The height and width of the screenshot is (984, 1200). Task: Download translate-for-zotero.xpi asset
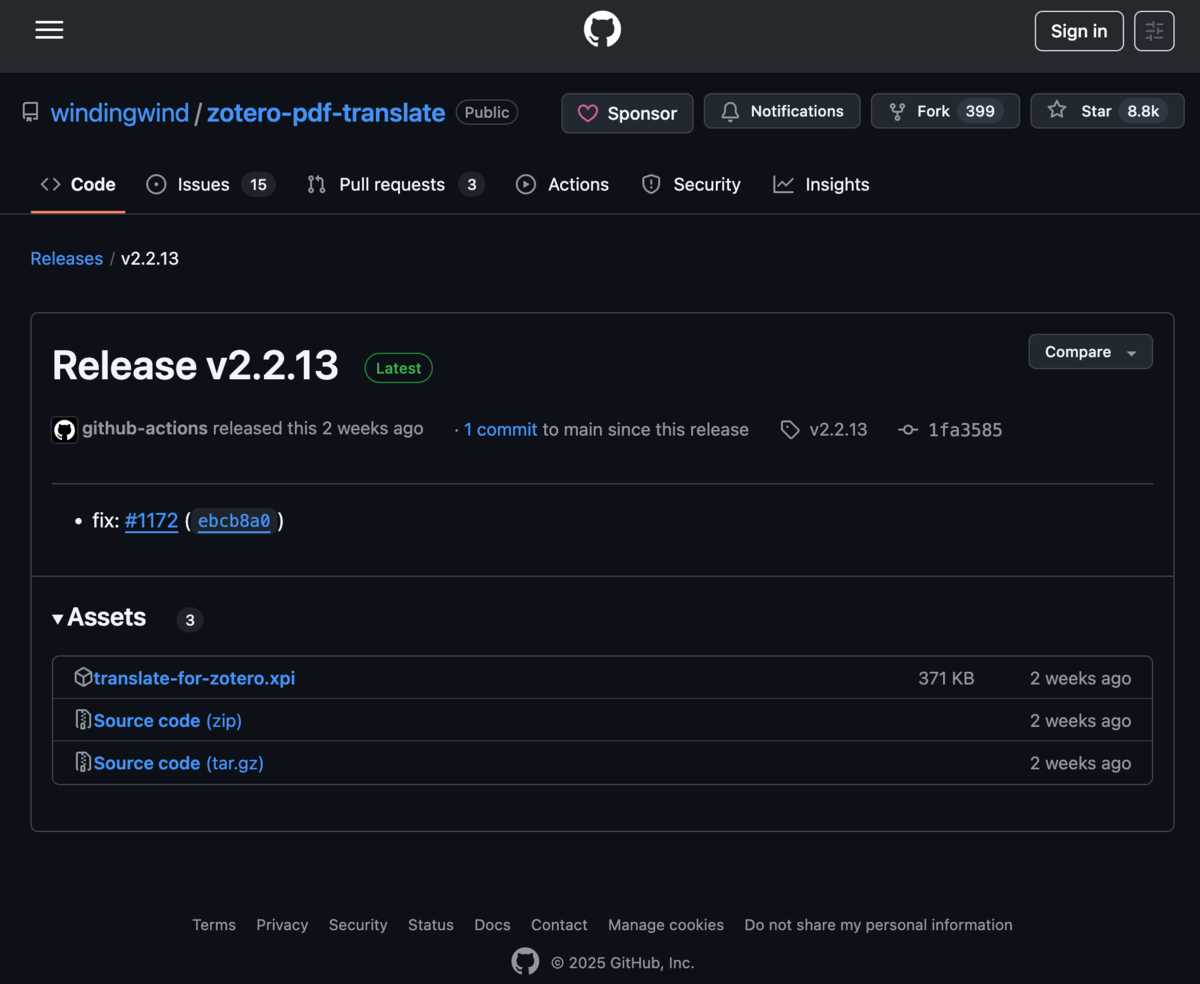point(194,678)
